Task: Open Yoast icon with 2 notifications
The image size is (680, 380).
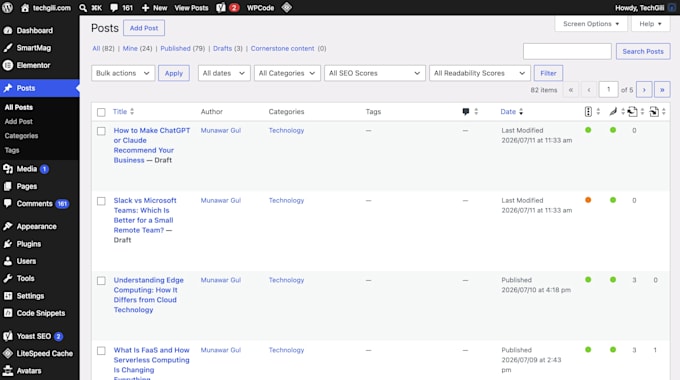Action: click(228, 7)
